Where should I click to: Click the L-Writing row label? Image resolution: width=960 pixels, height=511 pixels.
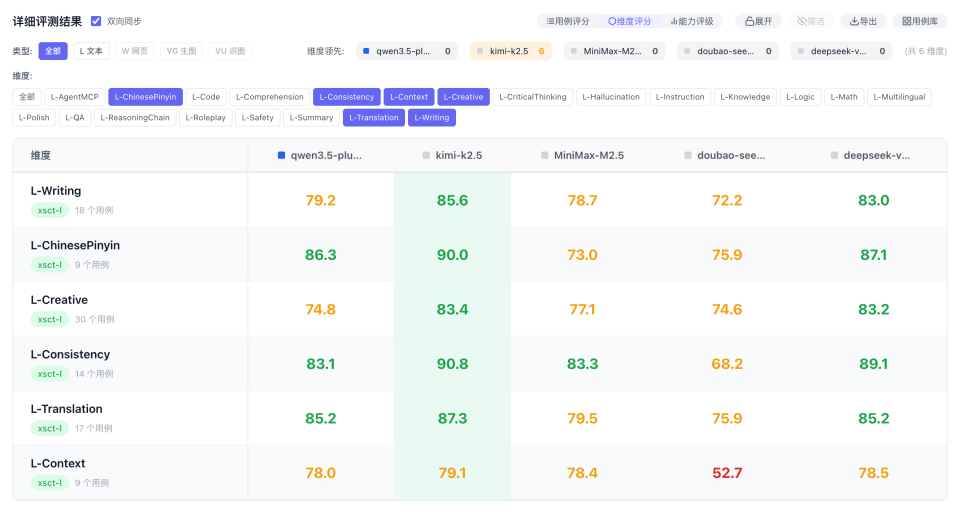[56, 191]
